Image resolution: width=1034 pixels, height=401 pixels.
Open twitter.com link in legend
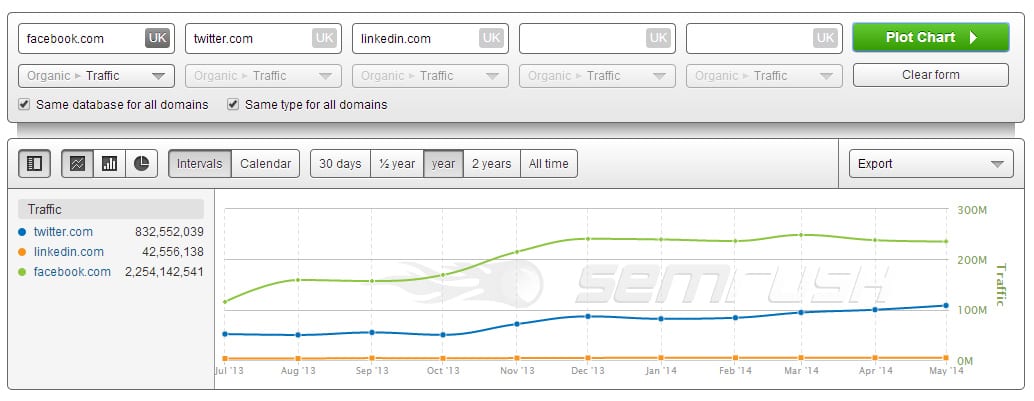tap(63, 231)
